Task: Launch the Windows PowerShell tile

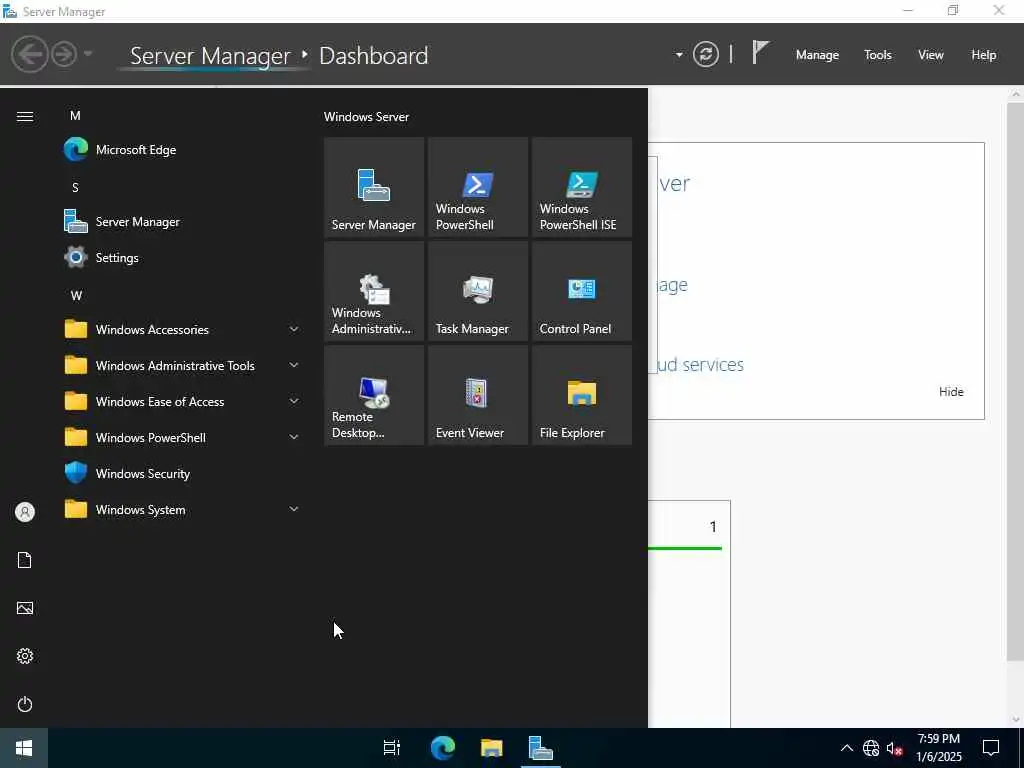Action: tap(477, 187)
